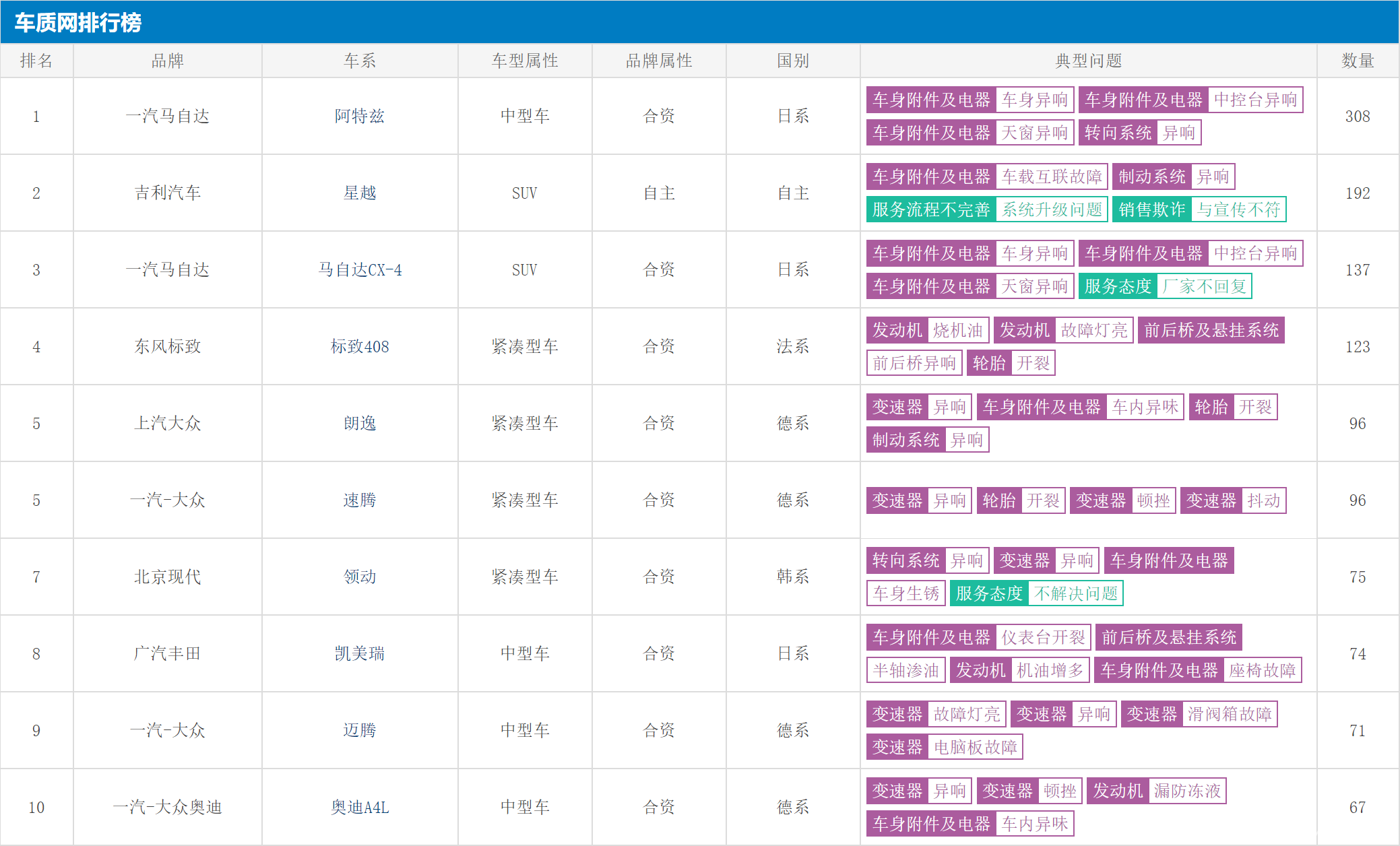The height and width of the screenshot is (846, 1400).
Task: Click the 中控台异响 tag in row one
Action: (1254, 100)
